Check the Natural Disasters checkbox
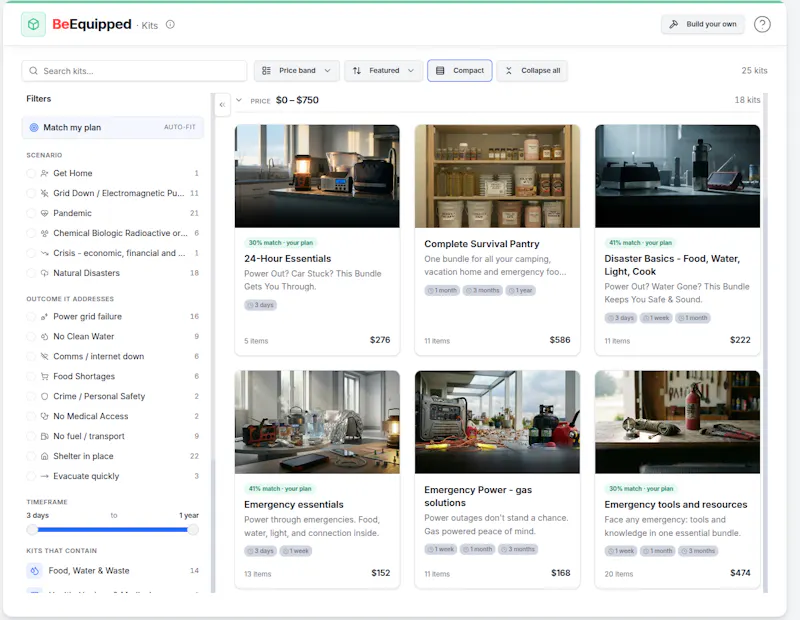800x620 pixels. (x=31, y=273)
